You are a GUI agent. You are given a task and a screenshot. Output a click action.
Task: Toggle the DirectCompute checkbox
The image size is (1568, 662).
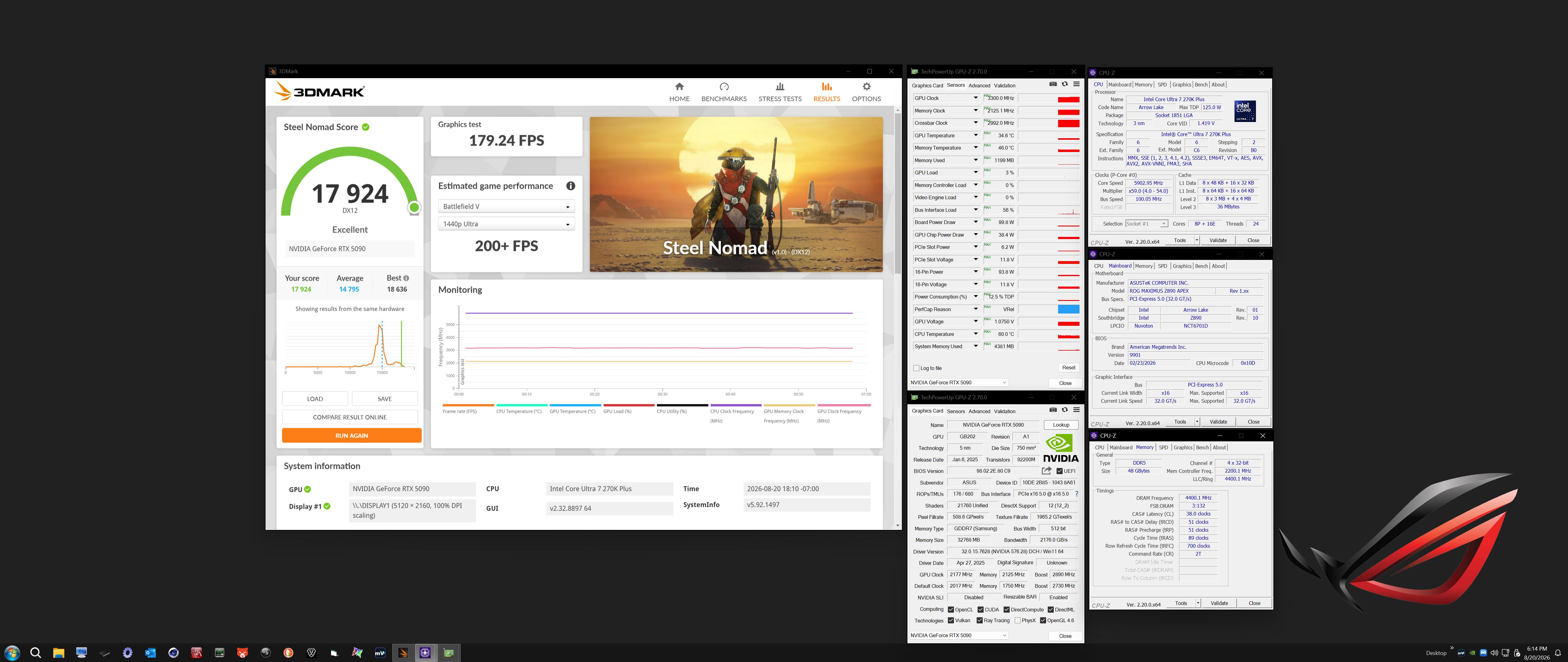coord(1007,610)
